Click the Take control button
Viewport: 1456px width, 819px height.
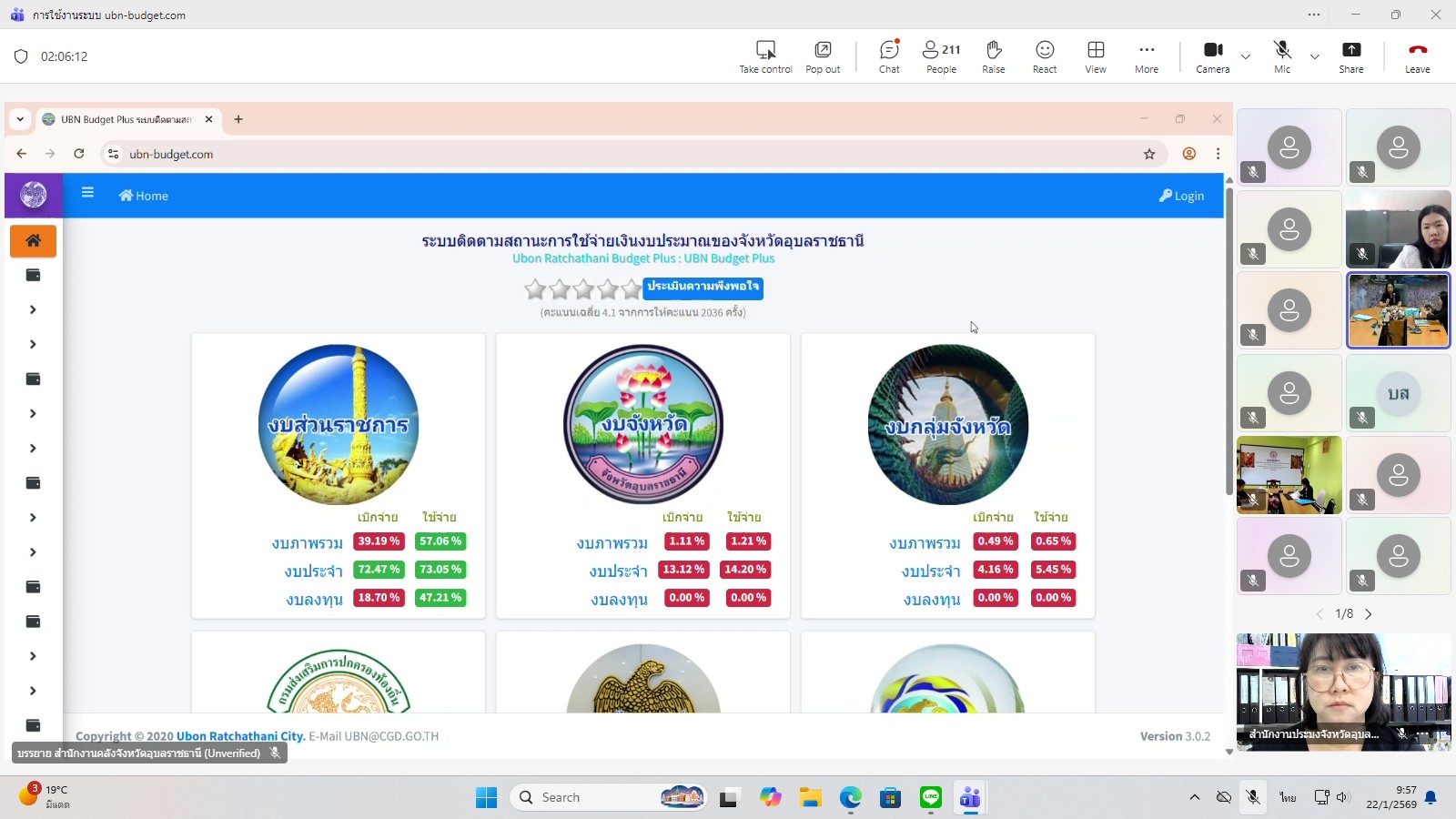point(765,56)
